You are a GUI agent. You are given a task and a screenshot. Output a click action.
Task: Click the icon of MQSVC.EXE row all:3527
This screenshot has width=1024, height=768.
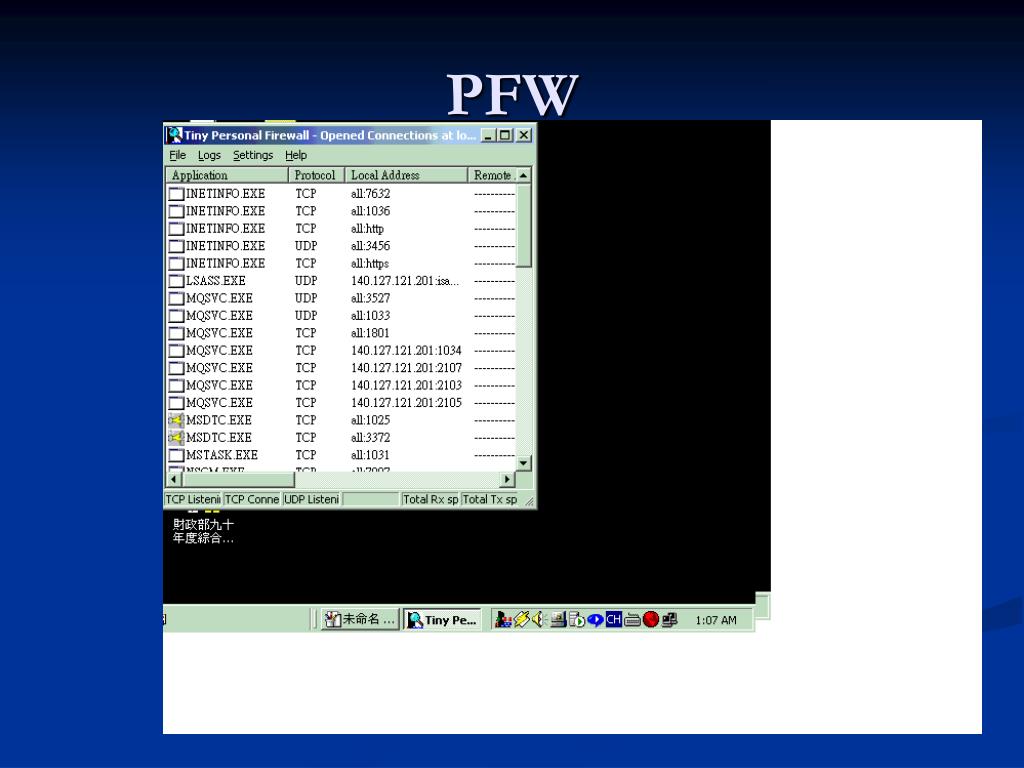click(176, 298)
